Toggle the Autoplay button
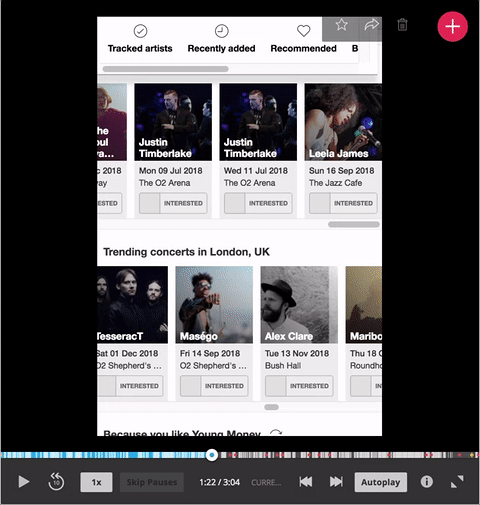Viewport: 480px width, 505px height. pyautogui.click(x=381, y=482)
